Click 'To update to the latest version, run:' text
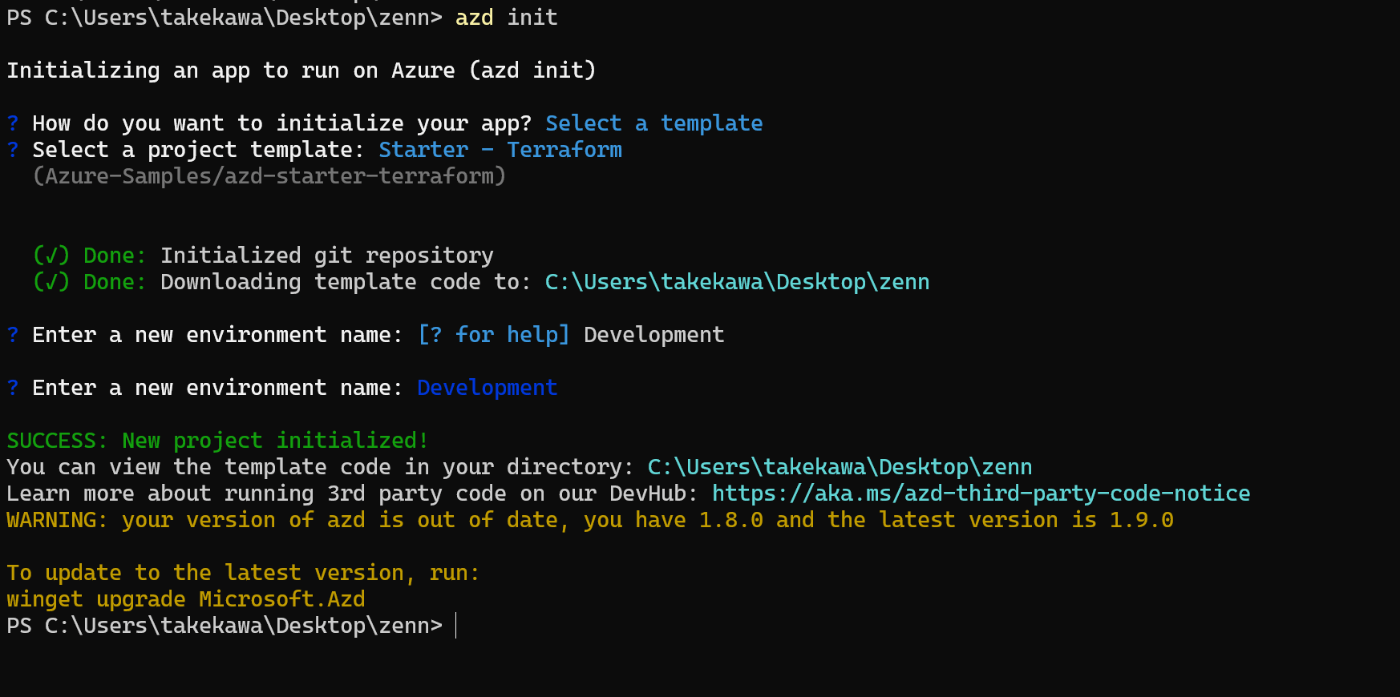 244,573
